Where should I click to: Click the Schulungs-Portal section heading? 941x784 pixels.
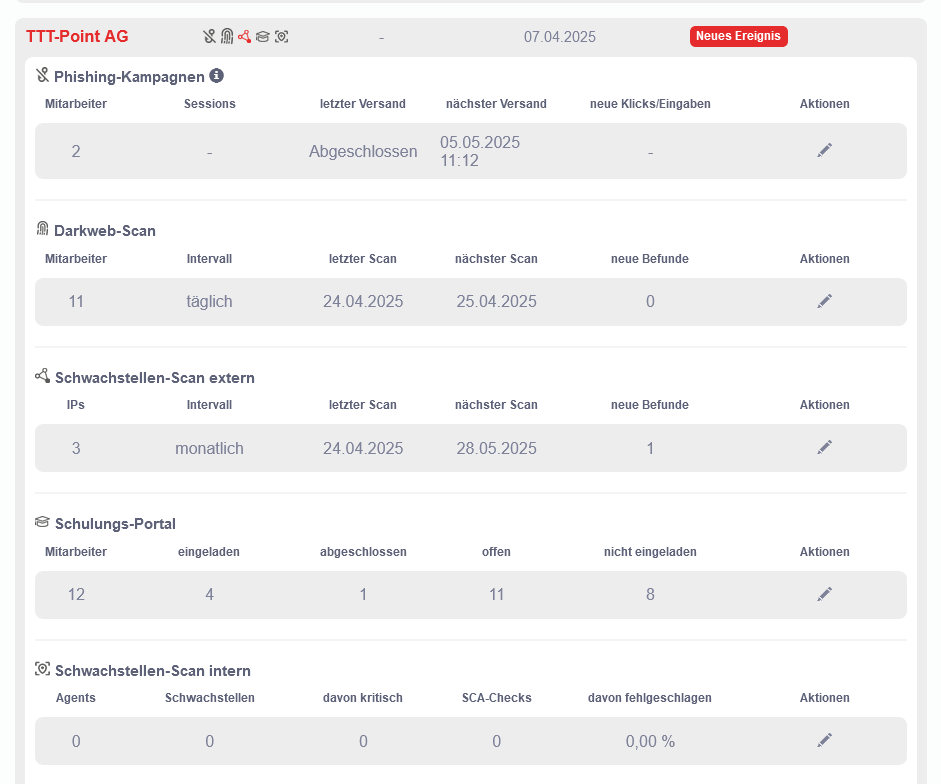tap(115, 524)
